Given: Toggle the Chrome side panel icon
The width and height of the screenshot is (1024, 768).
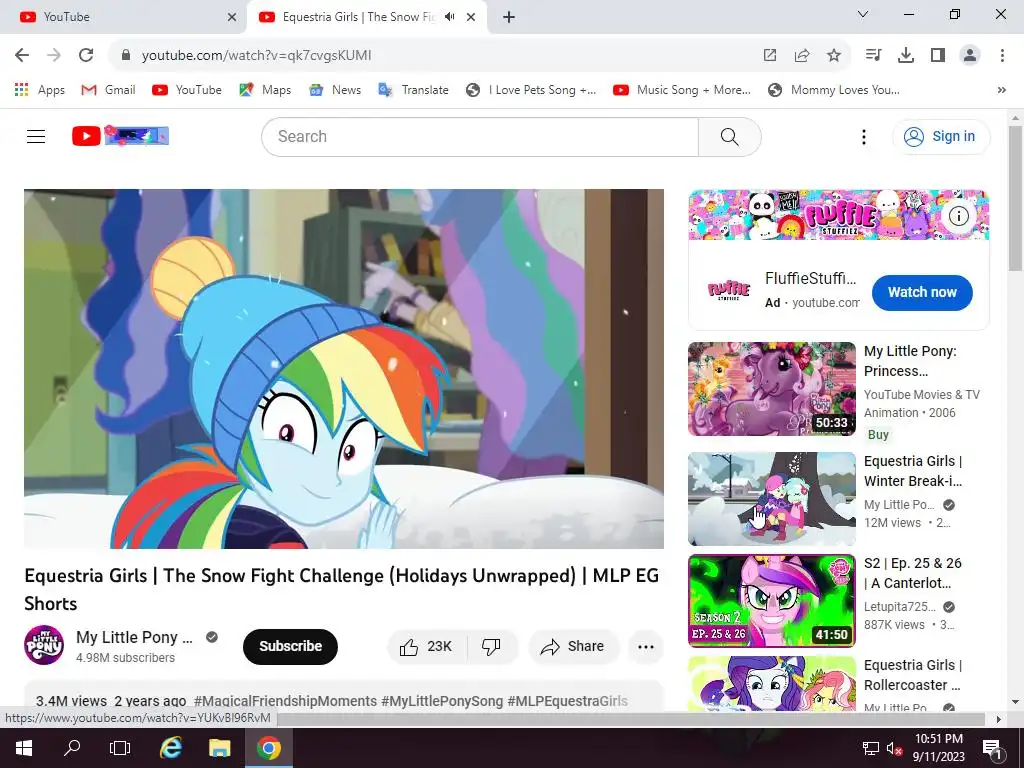Looking at the screenshot, I should point(938,56).
